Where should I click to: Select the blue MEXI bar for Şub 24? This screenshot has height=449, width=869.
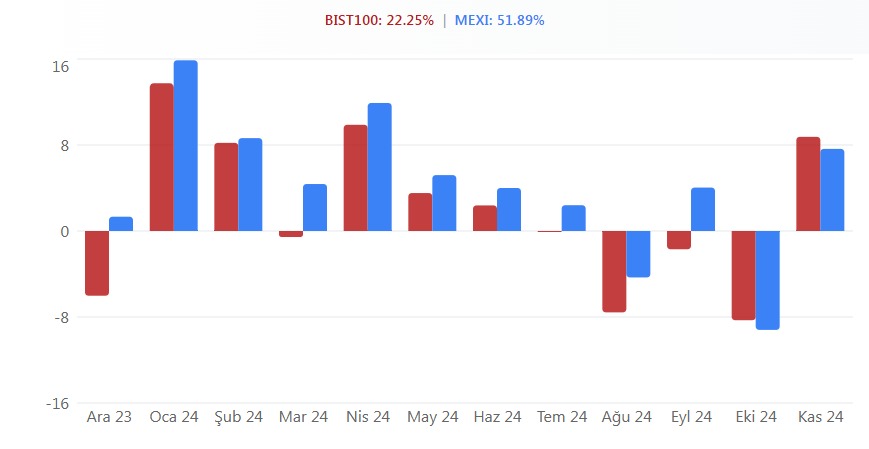(250, 185)
